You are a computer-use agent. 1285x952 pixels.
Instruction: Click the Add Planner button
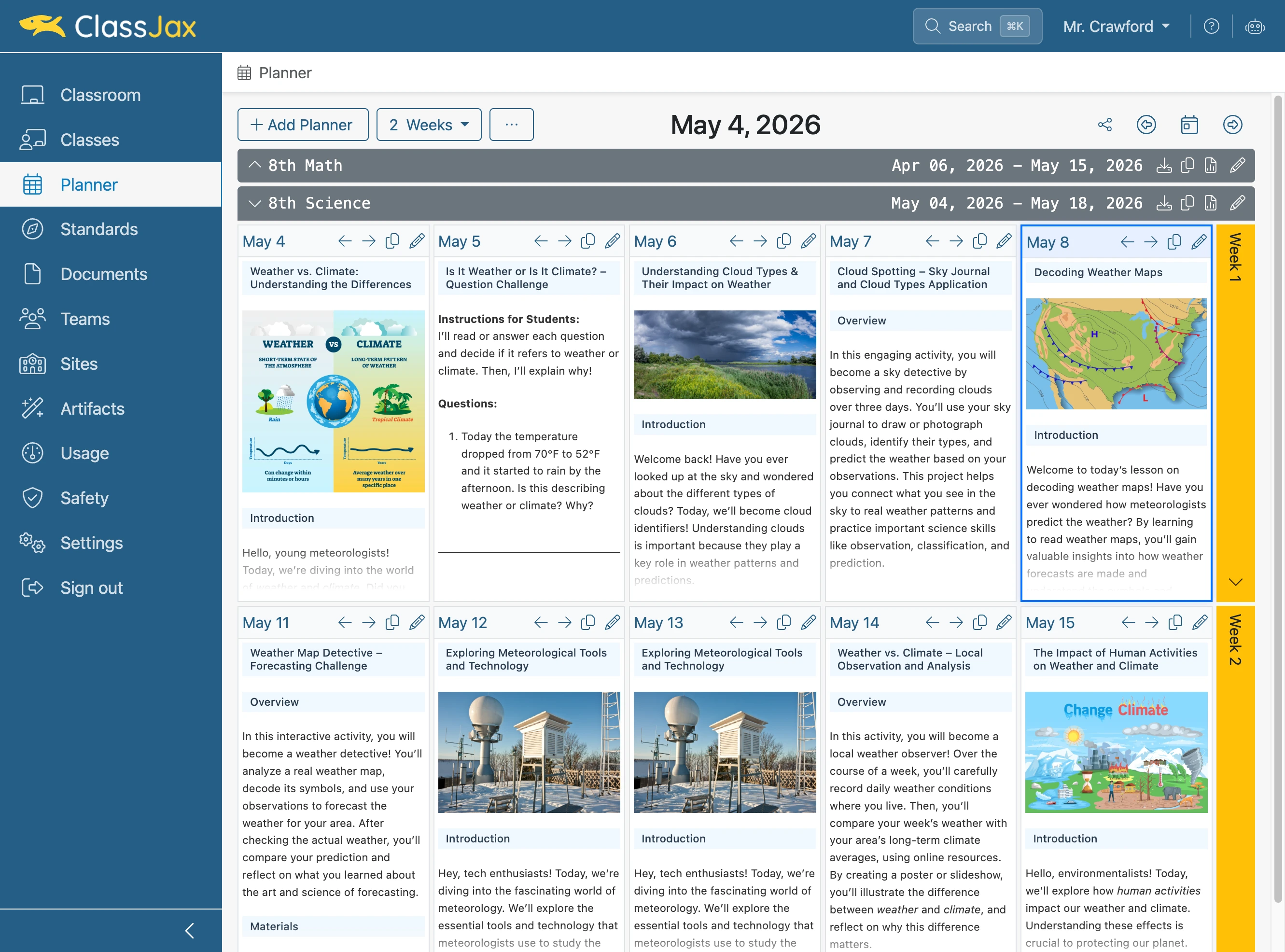tap(303, 125)
